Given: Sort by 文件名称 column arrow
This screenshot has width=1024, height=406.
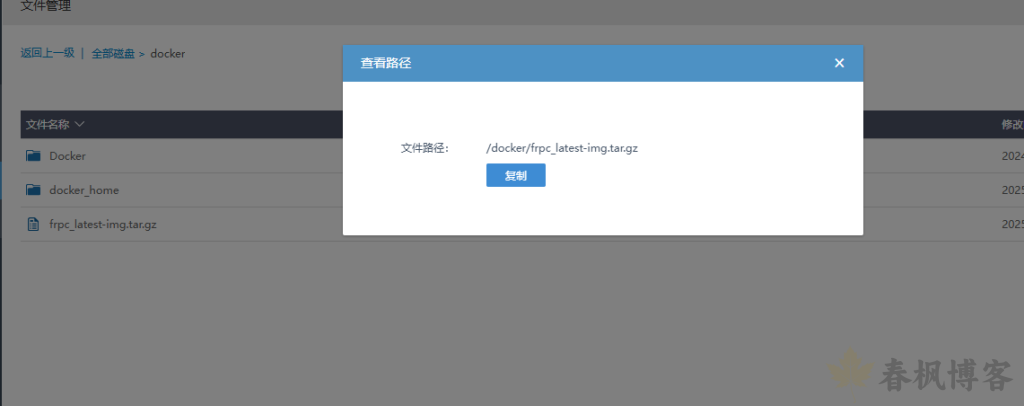Looking at the screenshot, I should click(x=79, y=124).
